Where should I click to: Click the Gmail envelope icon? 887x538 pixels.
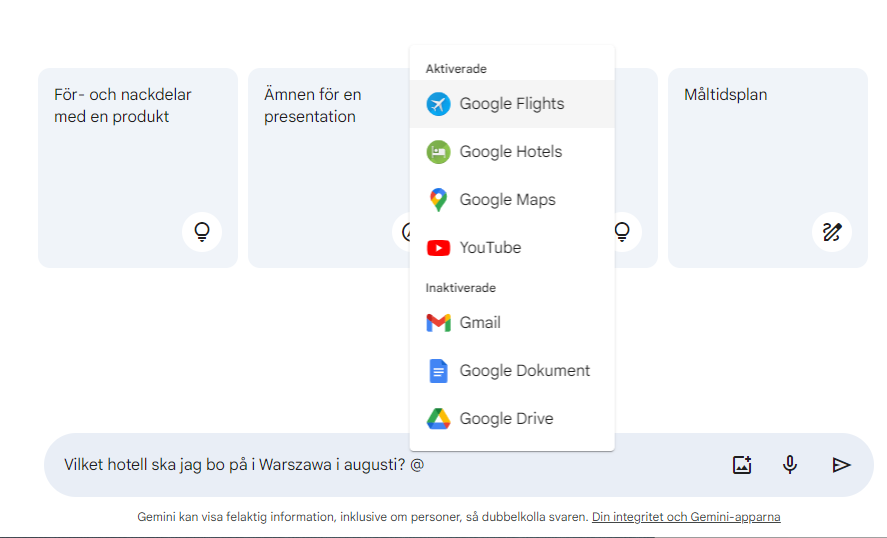[x=438, y=323]
